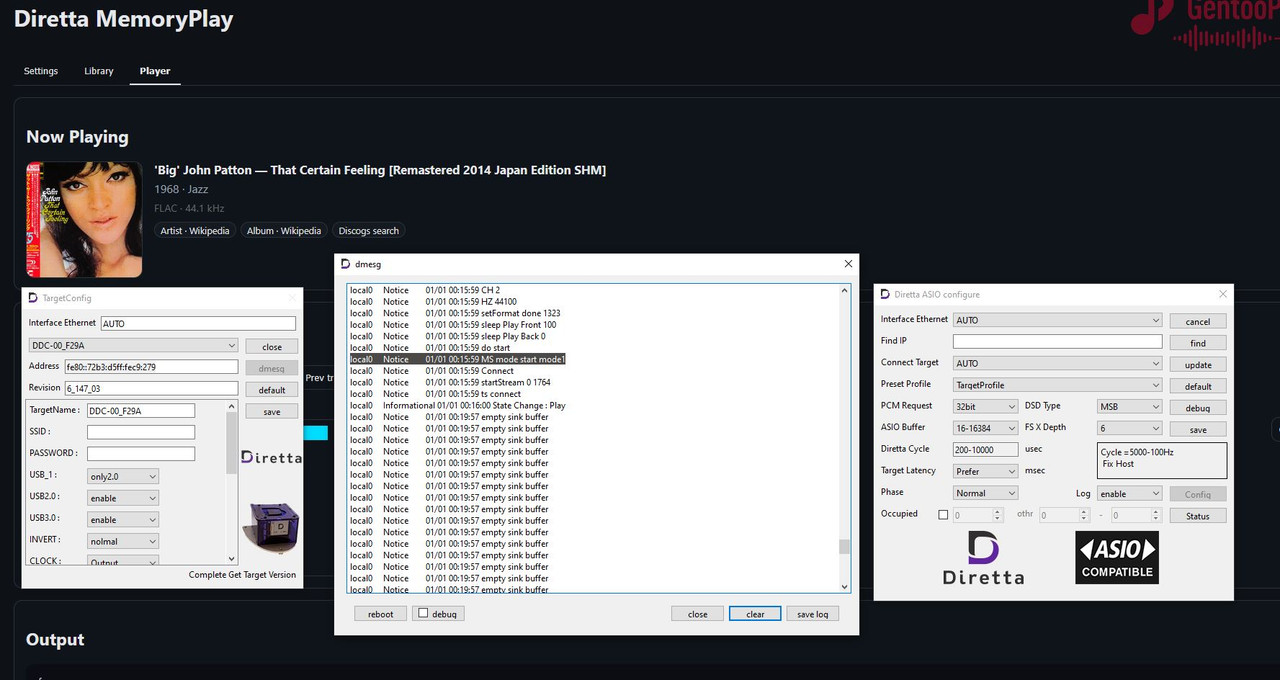Click clear in dmesg window
This screenshot has width=1280, height=680.
(755, 614)
